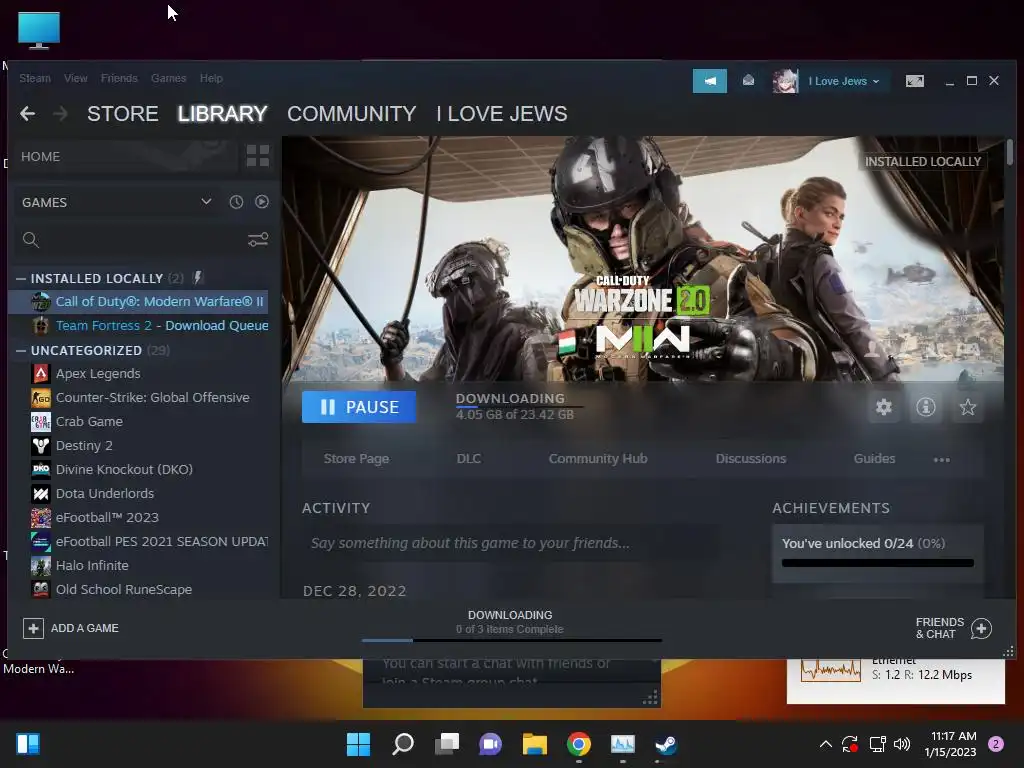Open the I Love Jews account dropdown

[844, 81]
